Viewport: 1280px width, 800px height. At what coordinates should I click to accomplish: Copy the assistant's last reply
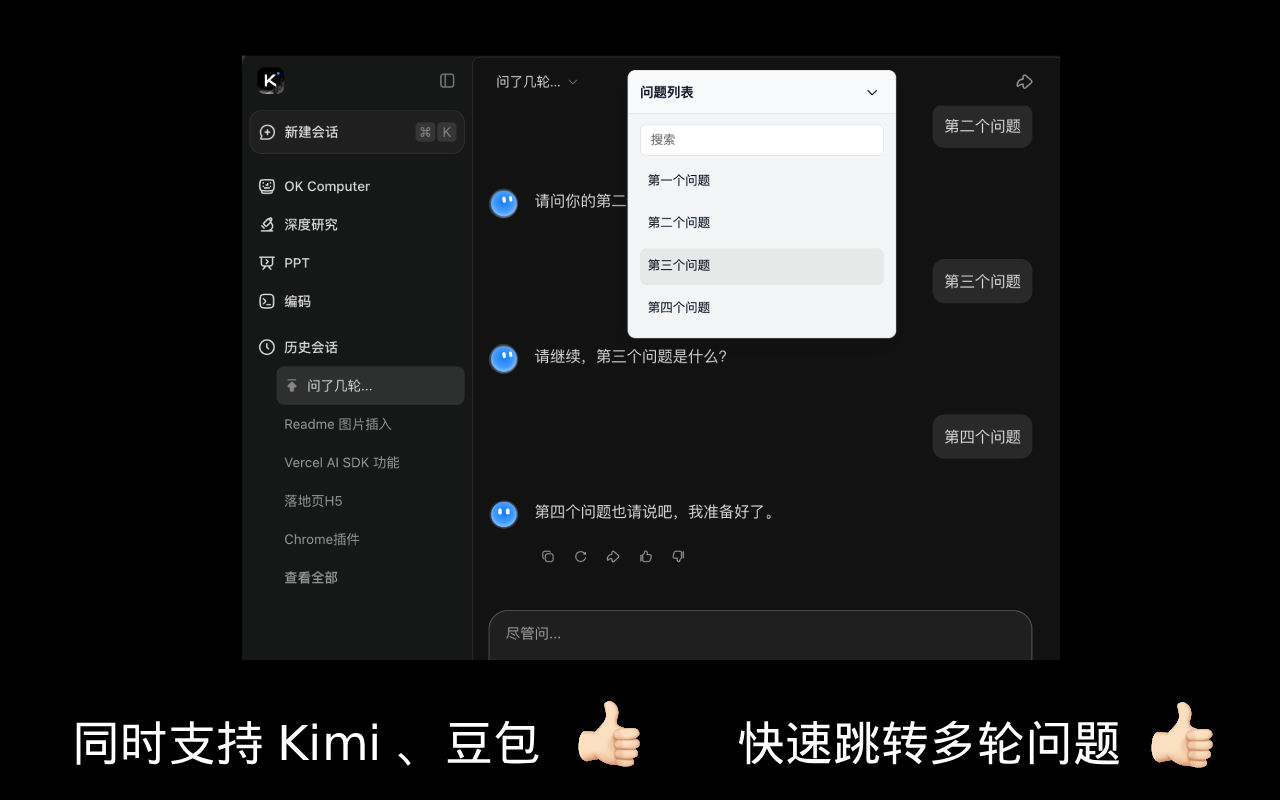click(x=548, y=556)
